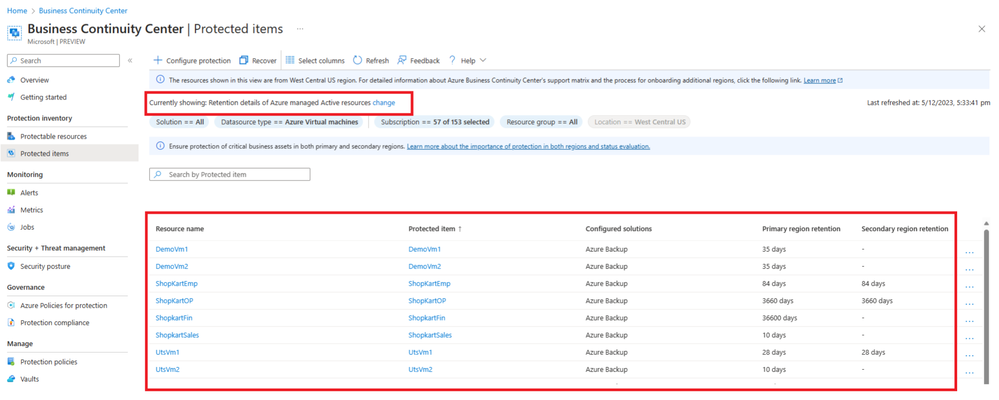Image resolution: width=999 pixels, height=400 pixels.
Task: Edit the Resource group filter pill
Action: pyautogui.click(x=541, y=122)
